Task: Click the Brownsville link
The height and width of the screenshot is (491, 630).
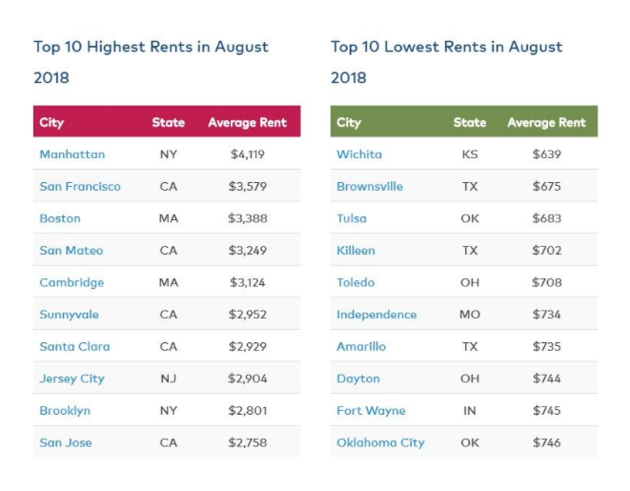Action: tap(371, 186)
